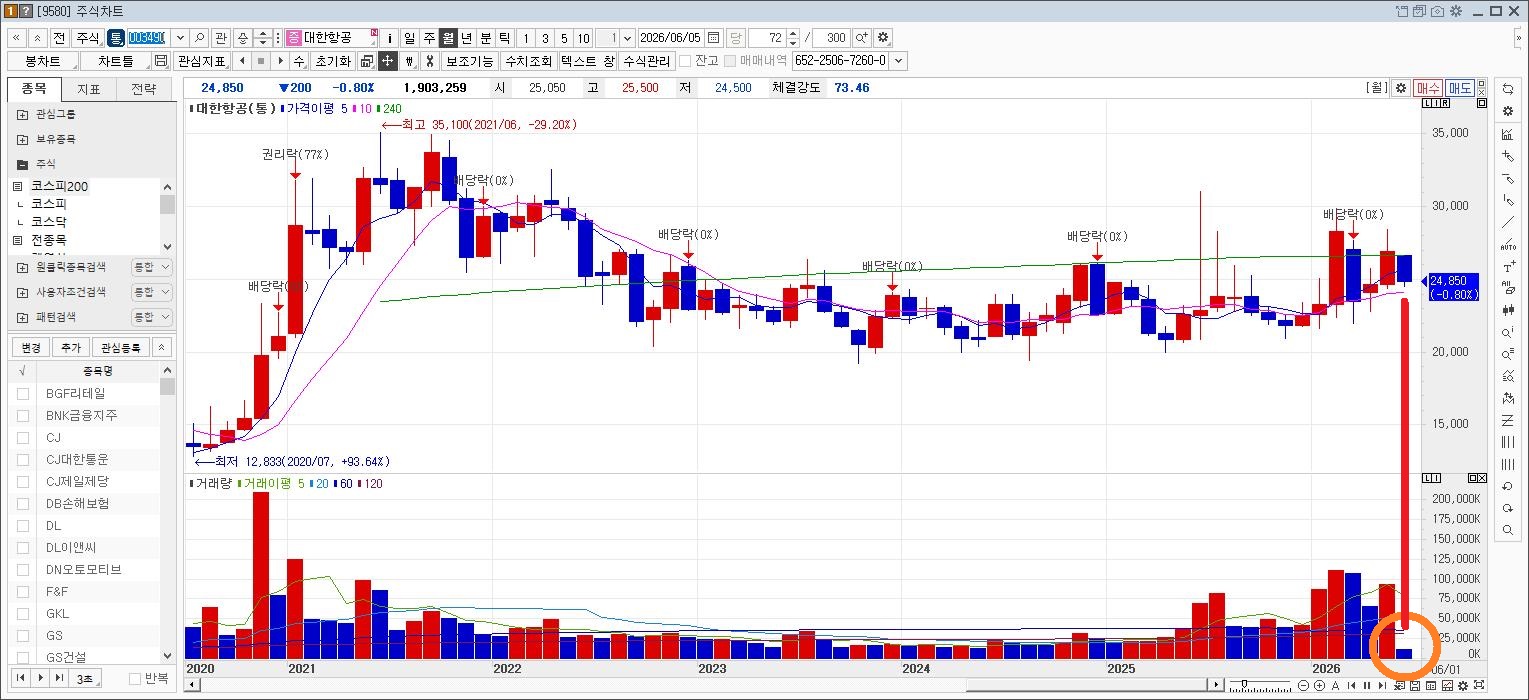The height and width of the screenshot is (700, 1529).
Task: Click the chart indicator icon in right toolbar
Action: coord(1508,134)
